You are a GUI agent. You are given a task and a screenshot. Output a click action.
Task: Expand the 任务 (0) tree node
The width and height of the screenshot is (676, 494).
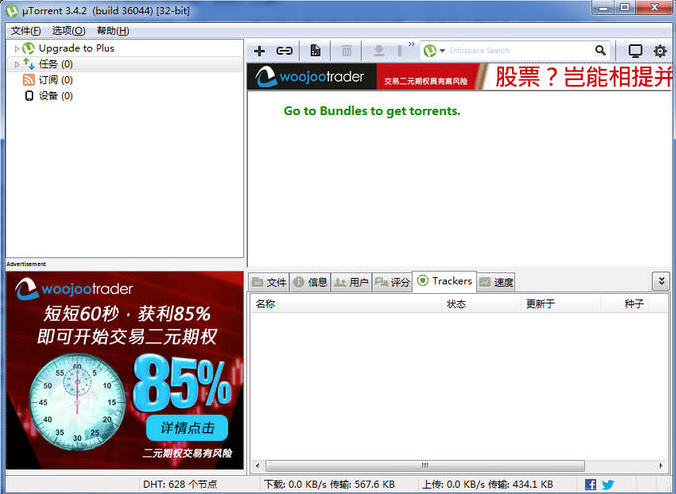[x=16, y=64]
